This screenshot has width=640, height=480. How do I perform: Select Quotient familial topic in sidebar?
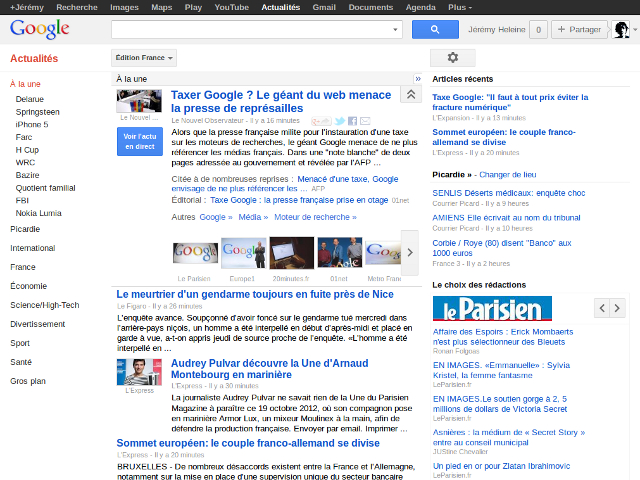(45, 188)
